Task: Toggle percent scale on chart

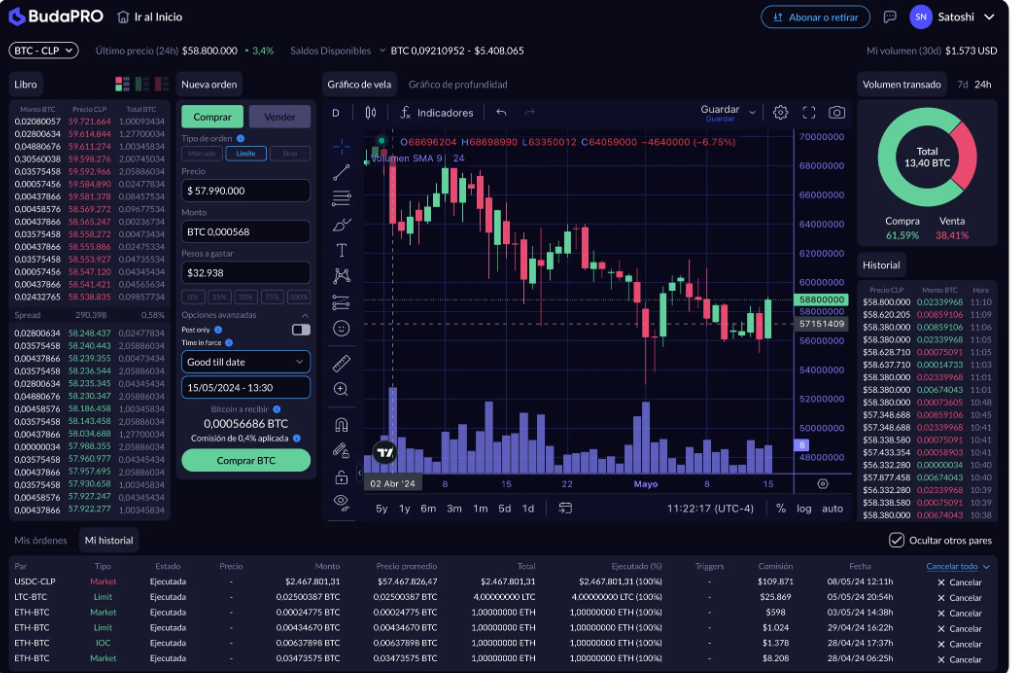Action: point(781,508)
